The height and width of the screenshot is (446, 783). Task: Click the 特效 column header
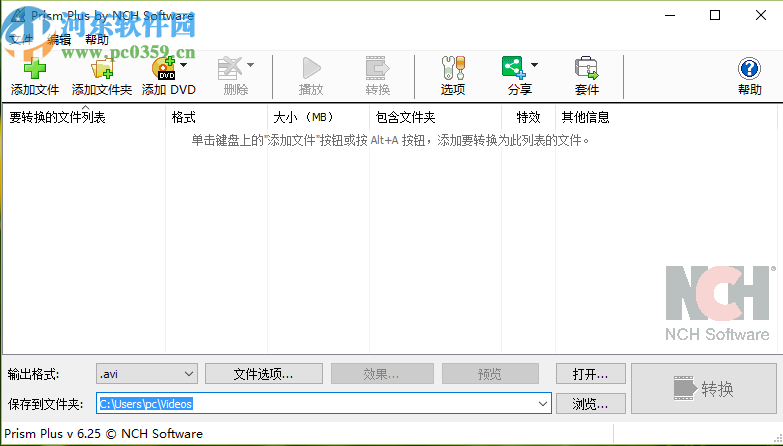(x=528, y=117)
